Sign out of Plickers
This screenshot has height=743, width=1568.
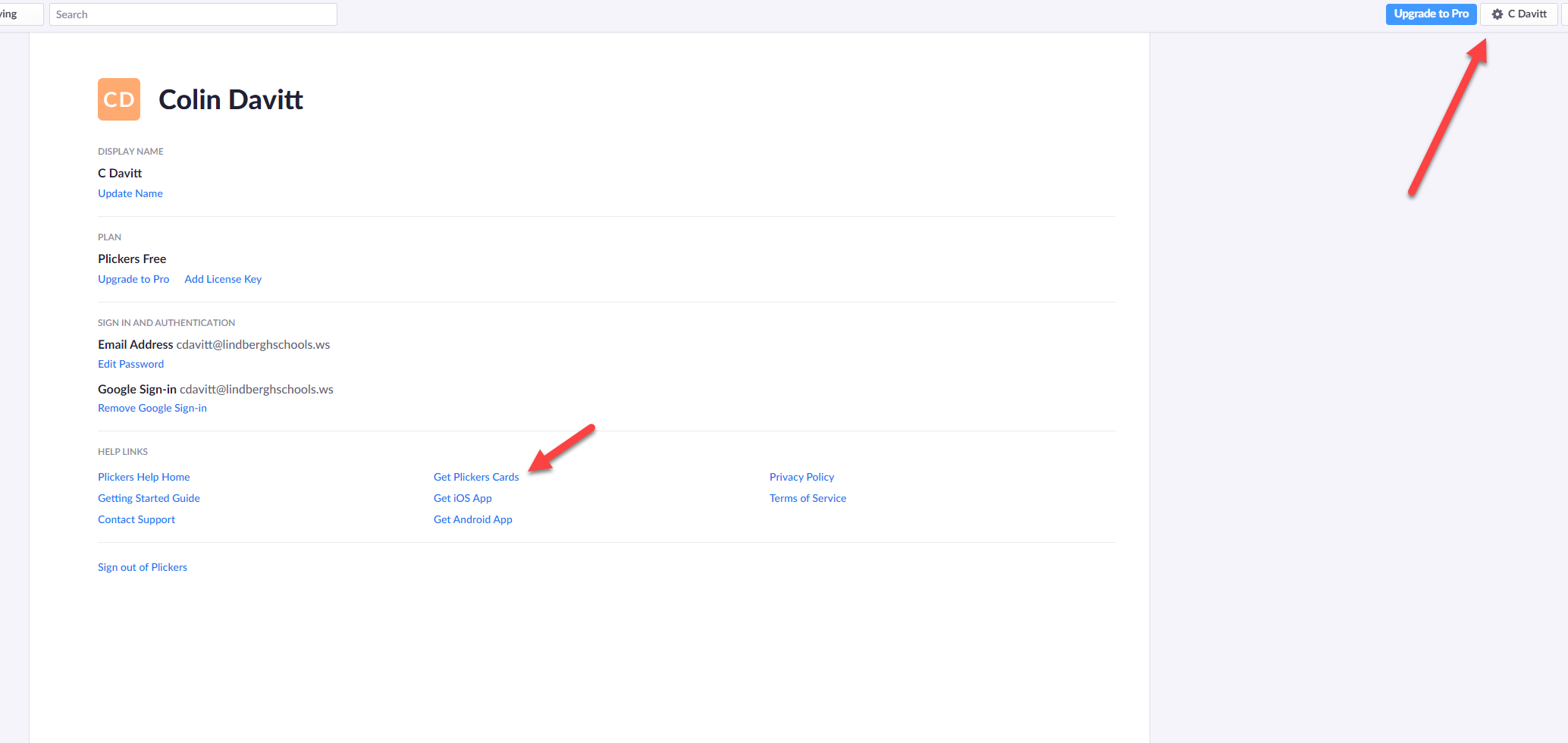click(143, 567)
